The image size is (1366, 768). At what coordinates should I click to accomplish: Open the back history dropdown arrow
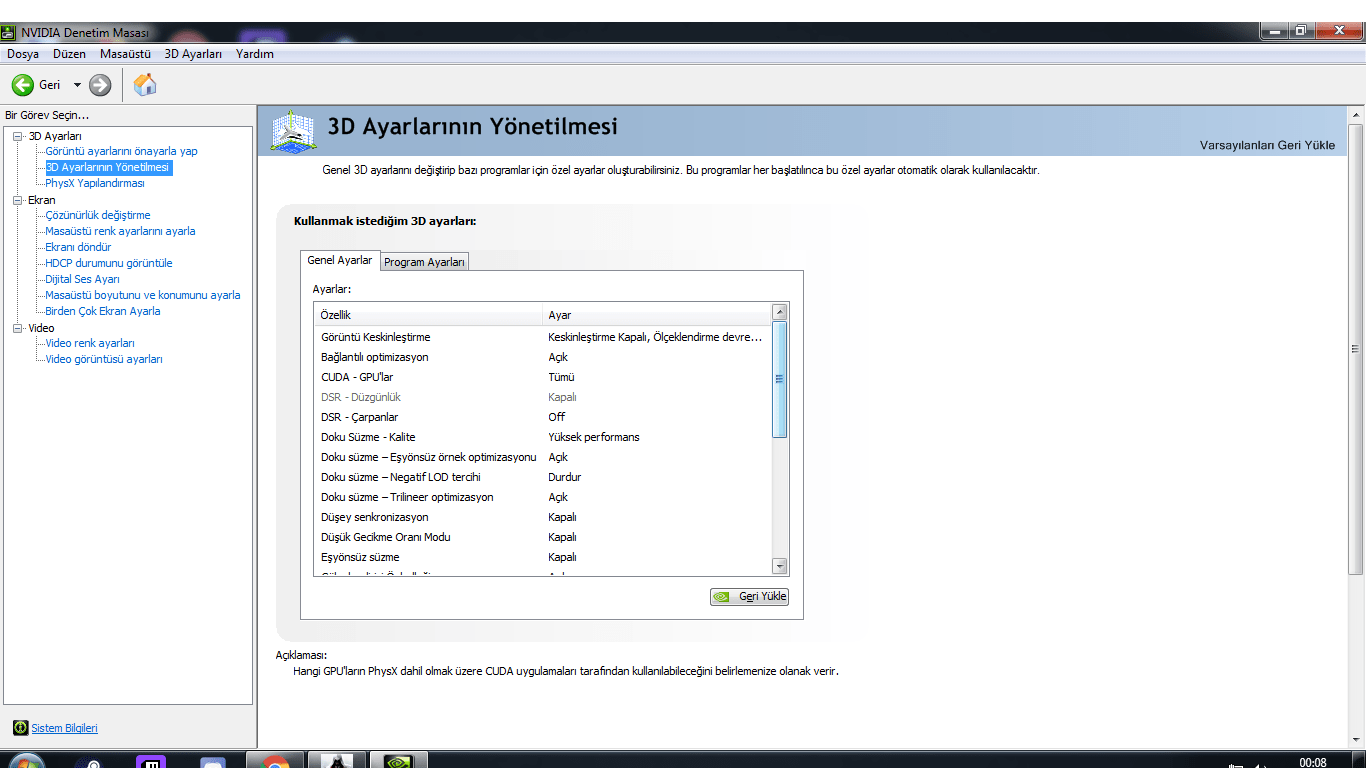[77, 85]
